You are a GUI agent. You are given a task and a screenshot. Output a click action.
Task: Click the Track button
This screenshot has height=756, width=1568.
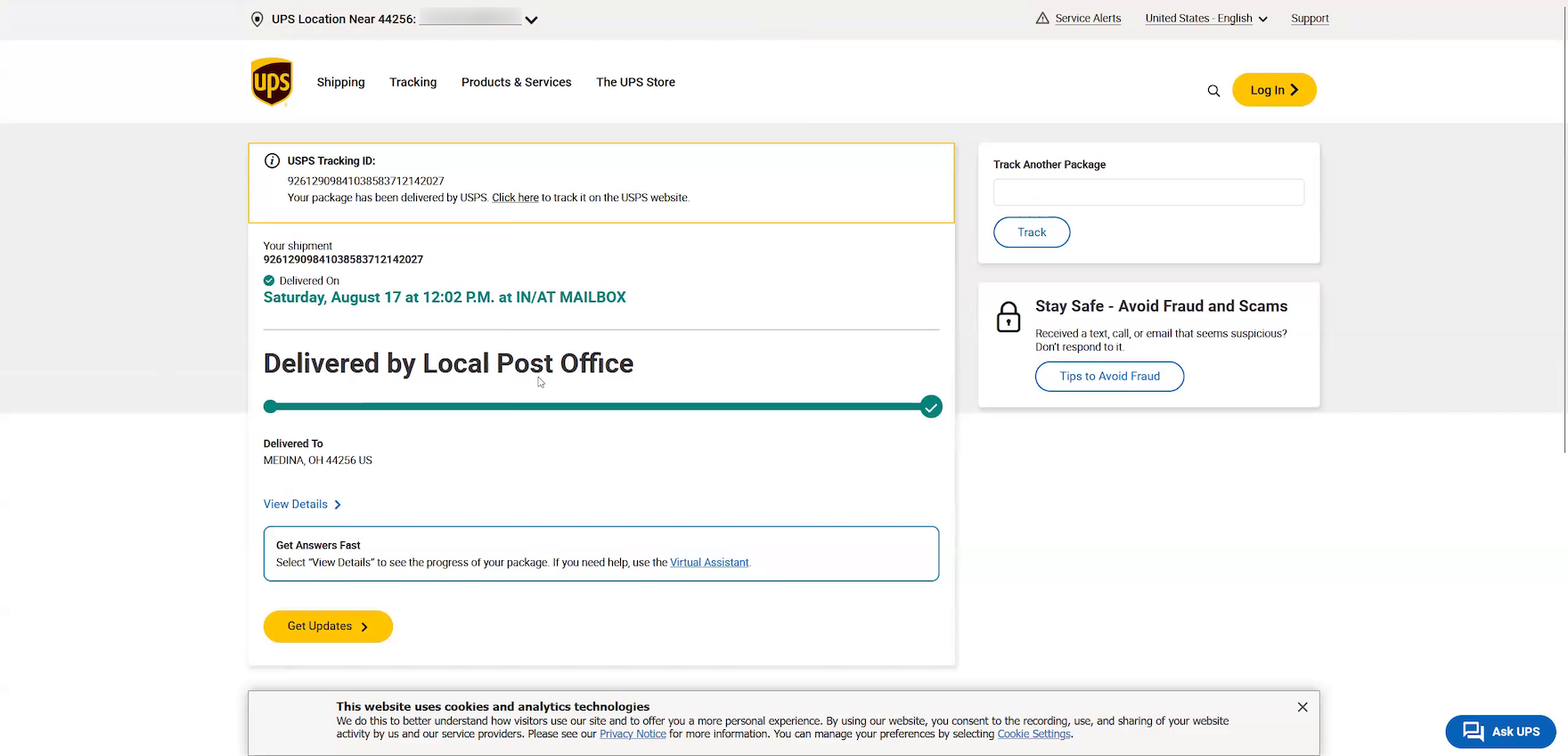1032,232
